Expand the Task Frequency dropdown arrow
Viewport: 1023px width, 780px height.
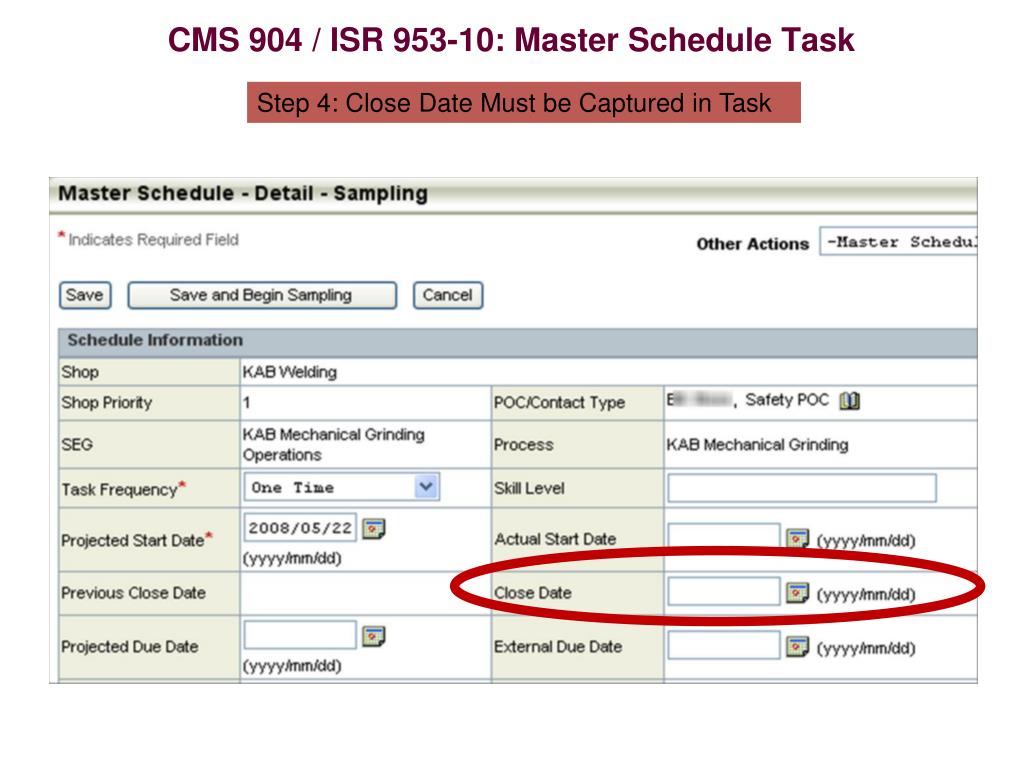(x=426, y=487)
